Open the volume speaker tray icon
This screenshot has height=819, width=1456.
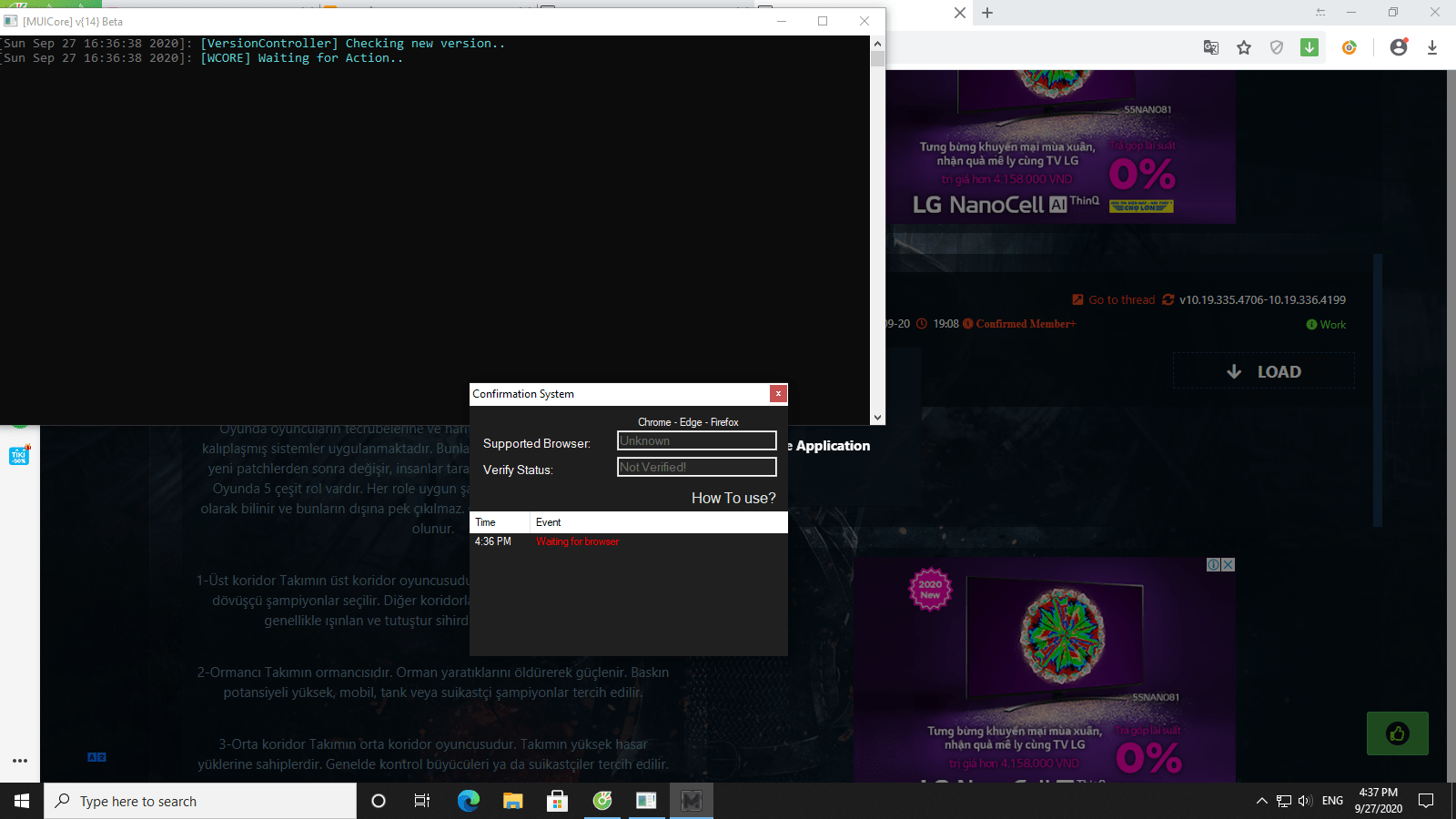coord(1305,801)
